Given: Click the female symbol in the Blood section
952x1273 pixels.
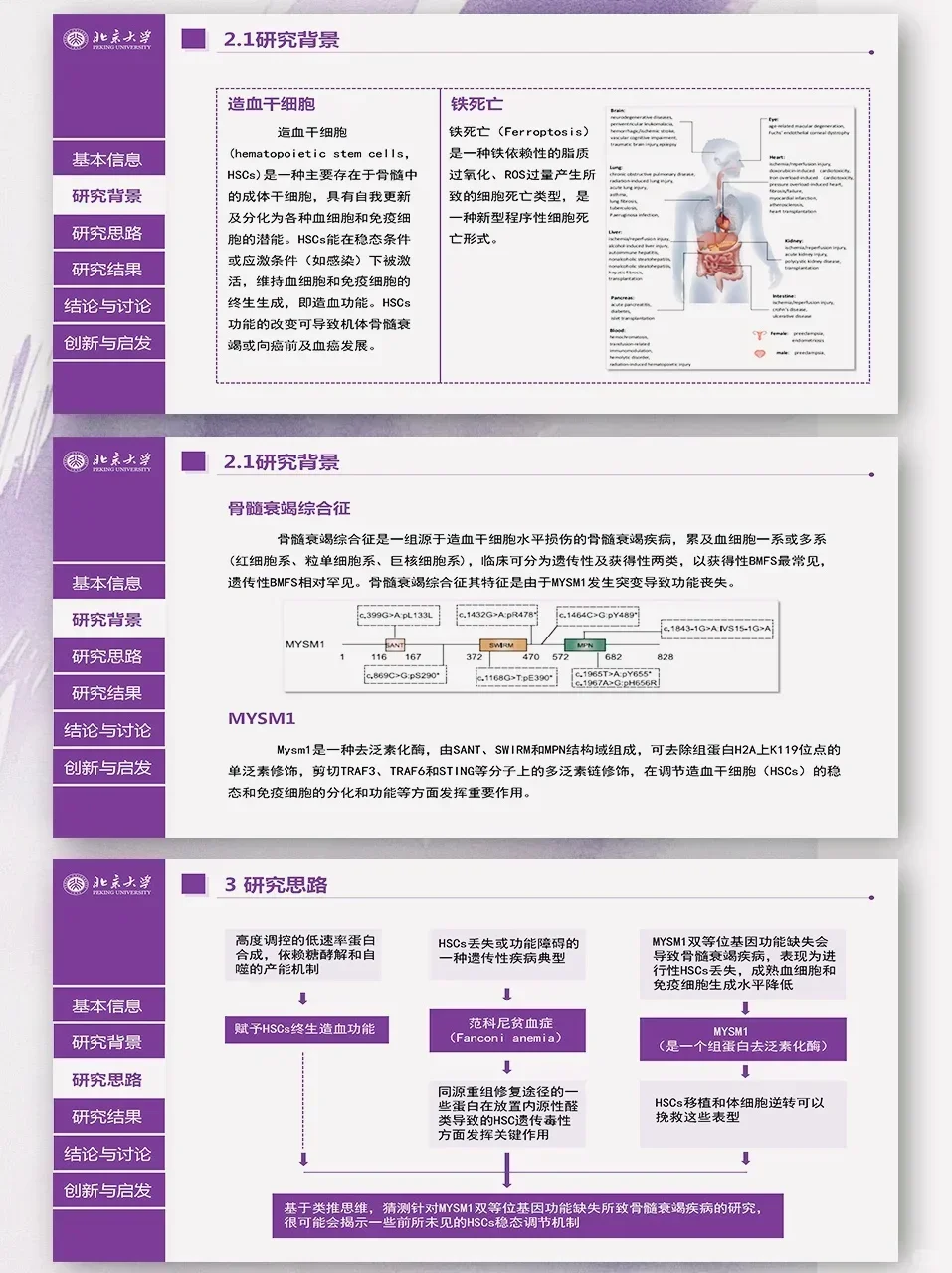Looking at the screenshot, I should (x=759, y=336).
